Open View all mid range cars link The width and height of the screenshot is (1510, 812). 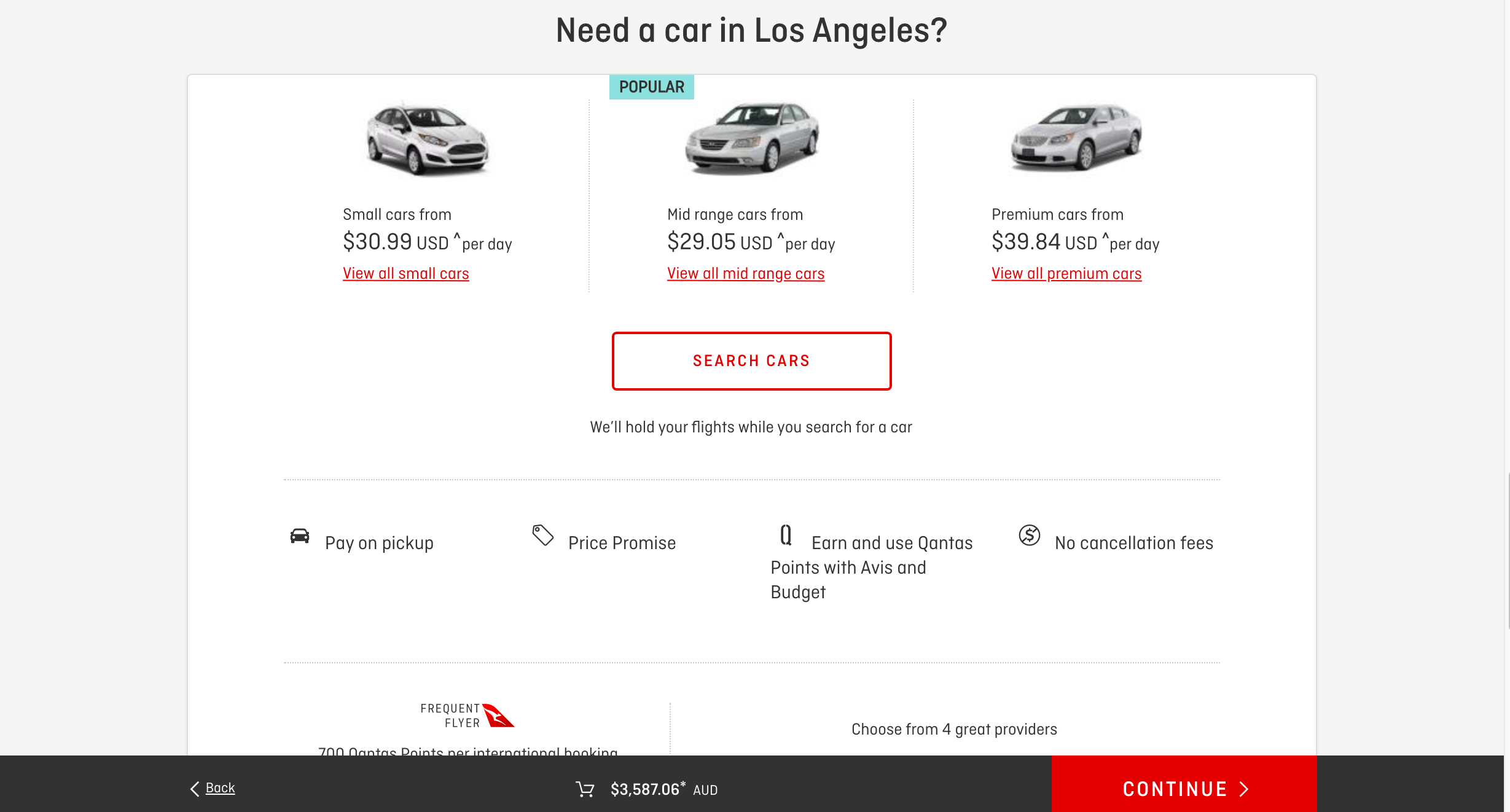(746, 273)
